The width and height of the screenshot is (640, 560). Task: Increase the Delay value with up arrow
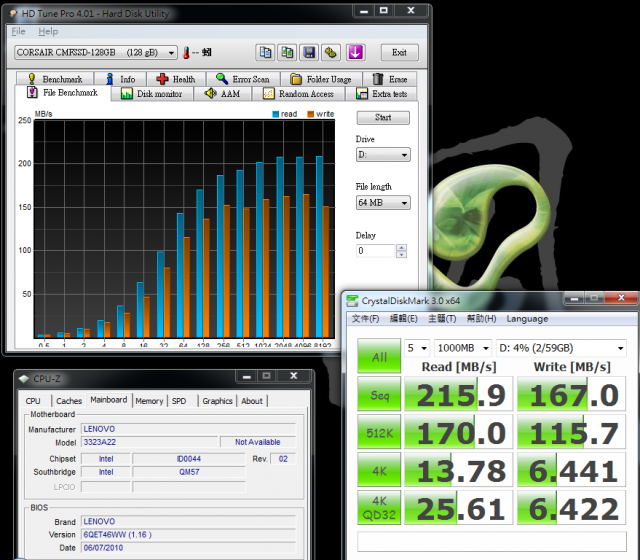[x=401, y=247]
